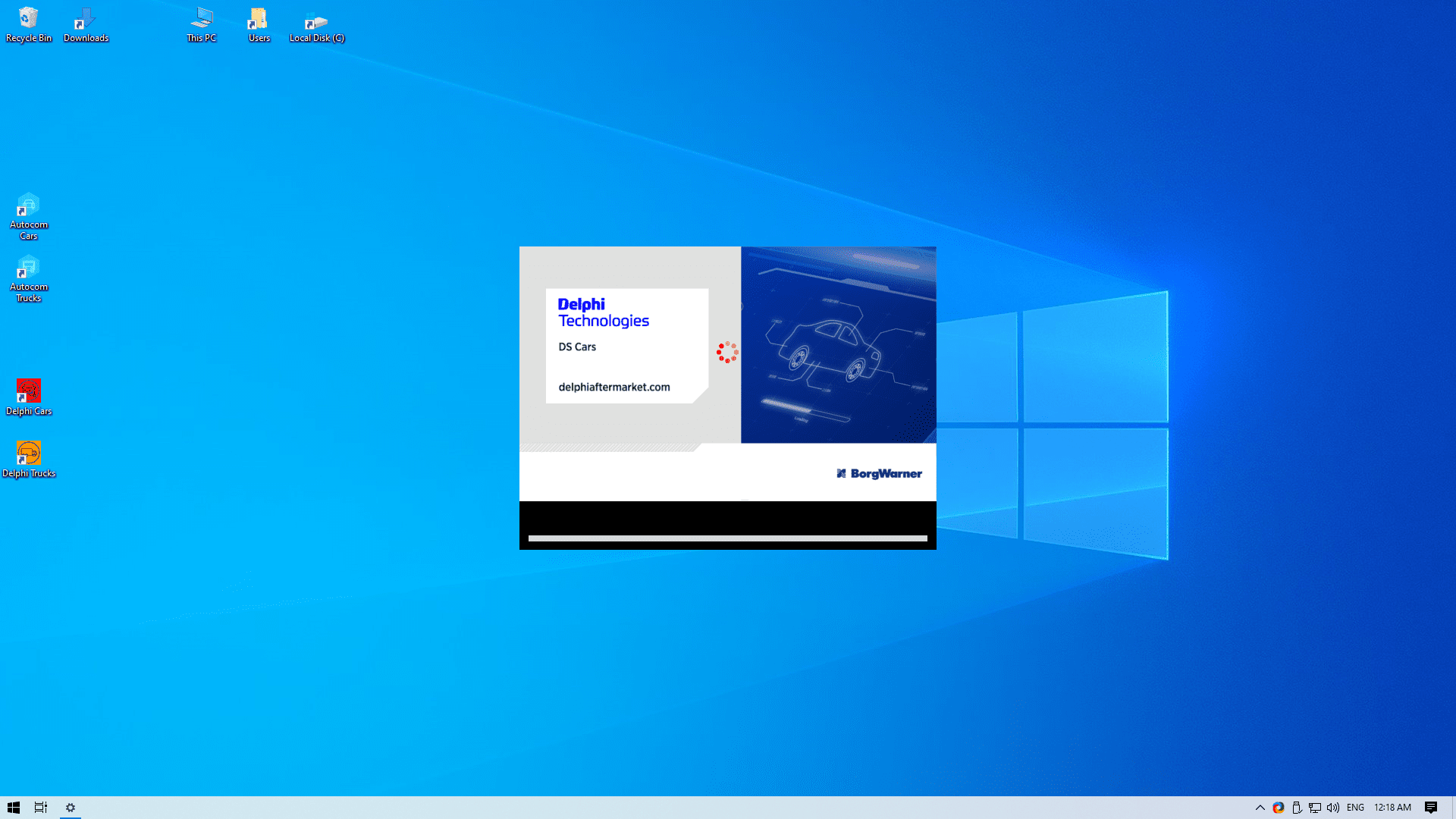Switch keyboard language via ENG indicator
This screenshot has height=819, width=1456.
pyautogui.click(x=1355, y=808)
